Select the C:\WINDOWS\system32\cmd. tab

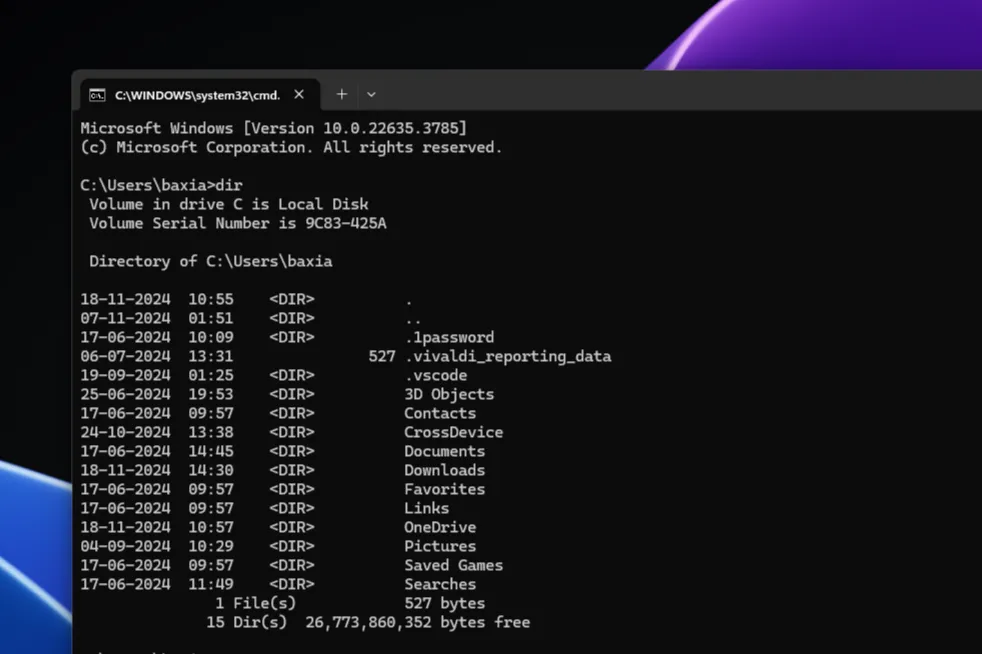point(200,95)
